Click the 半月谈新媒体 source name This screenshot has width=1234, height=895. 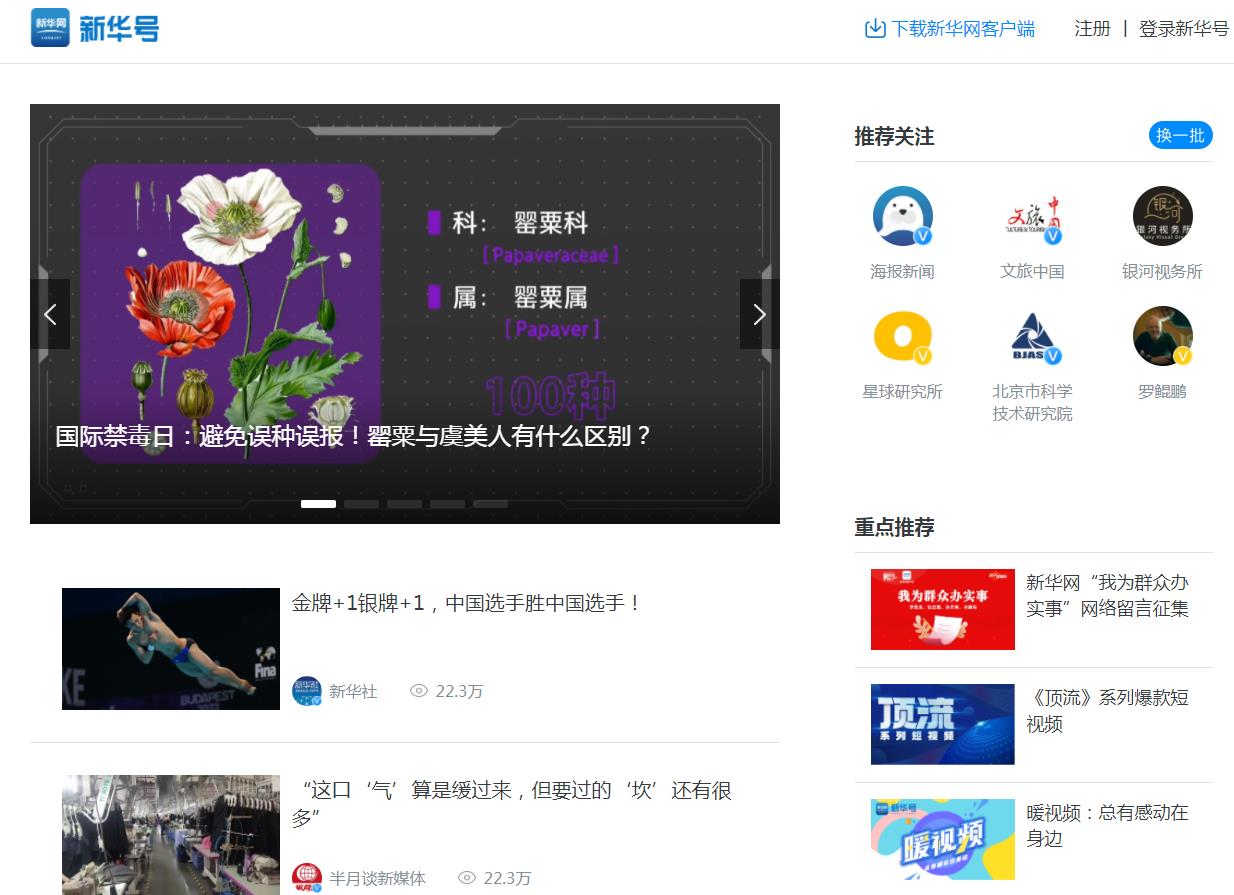pyautogui.click(x=377, y=878)
